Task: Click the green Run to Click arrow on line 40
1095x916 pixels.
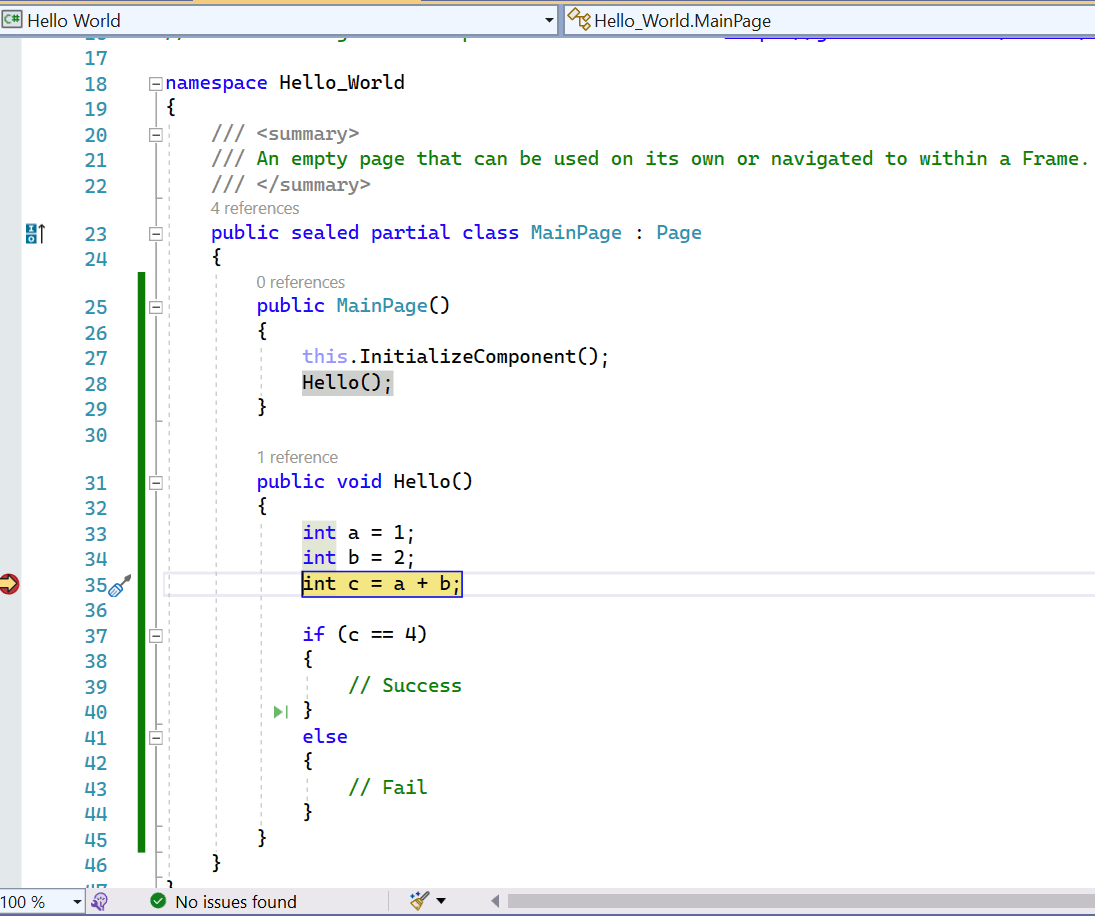Action: pyautogui.click(x=281, y=711)
